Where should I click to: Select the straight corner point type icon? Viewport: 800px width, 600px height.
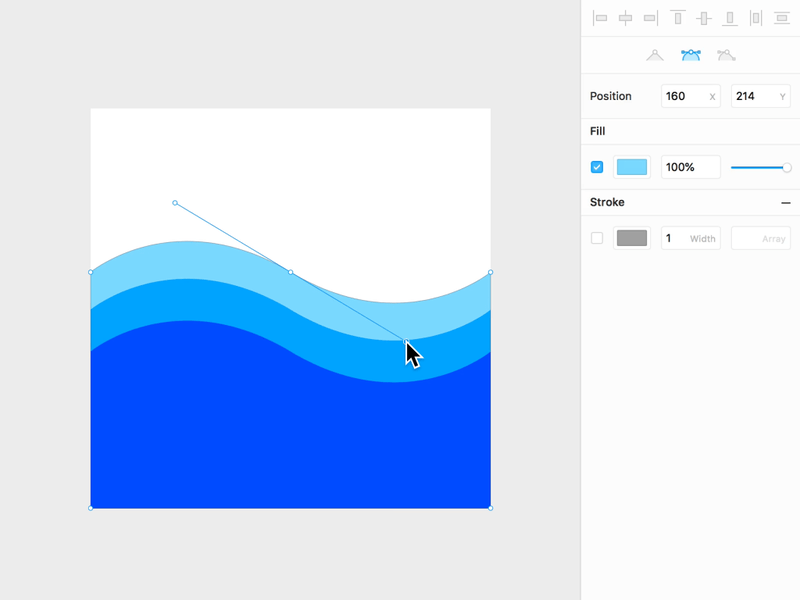point(654,55)
